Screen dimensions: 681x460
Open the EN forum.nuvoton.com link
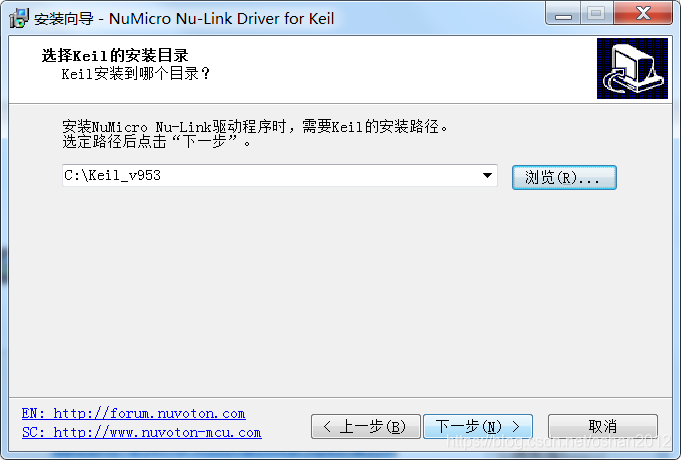pos(134,413)
